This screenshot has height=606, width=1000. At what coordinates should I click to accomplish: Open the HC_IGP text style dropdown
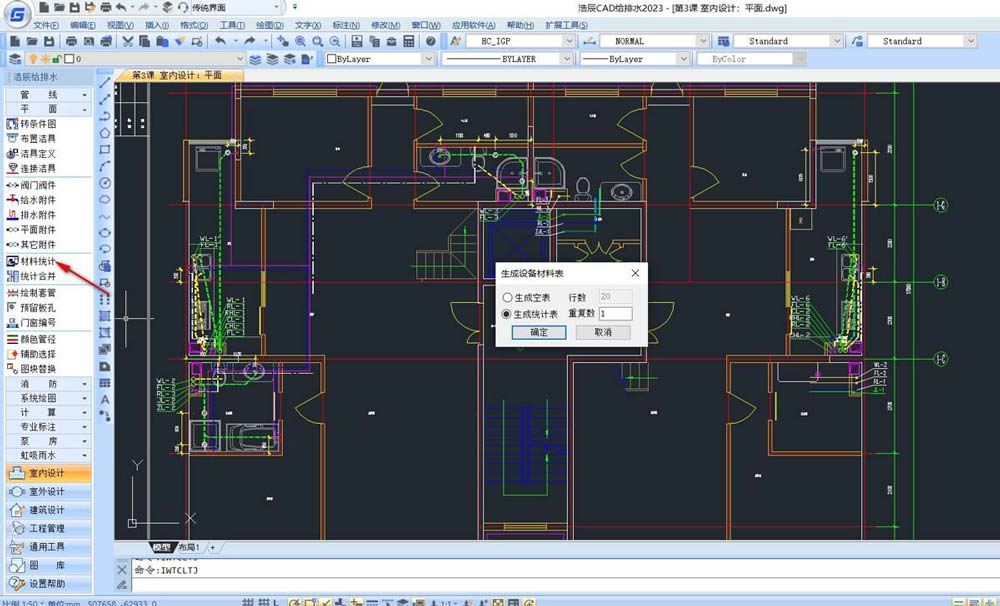coord(568,42)
